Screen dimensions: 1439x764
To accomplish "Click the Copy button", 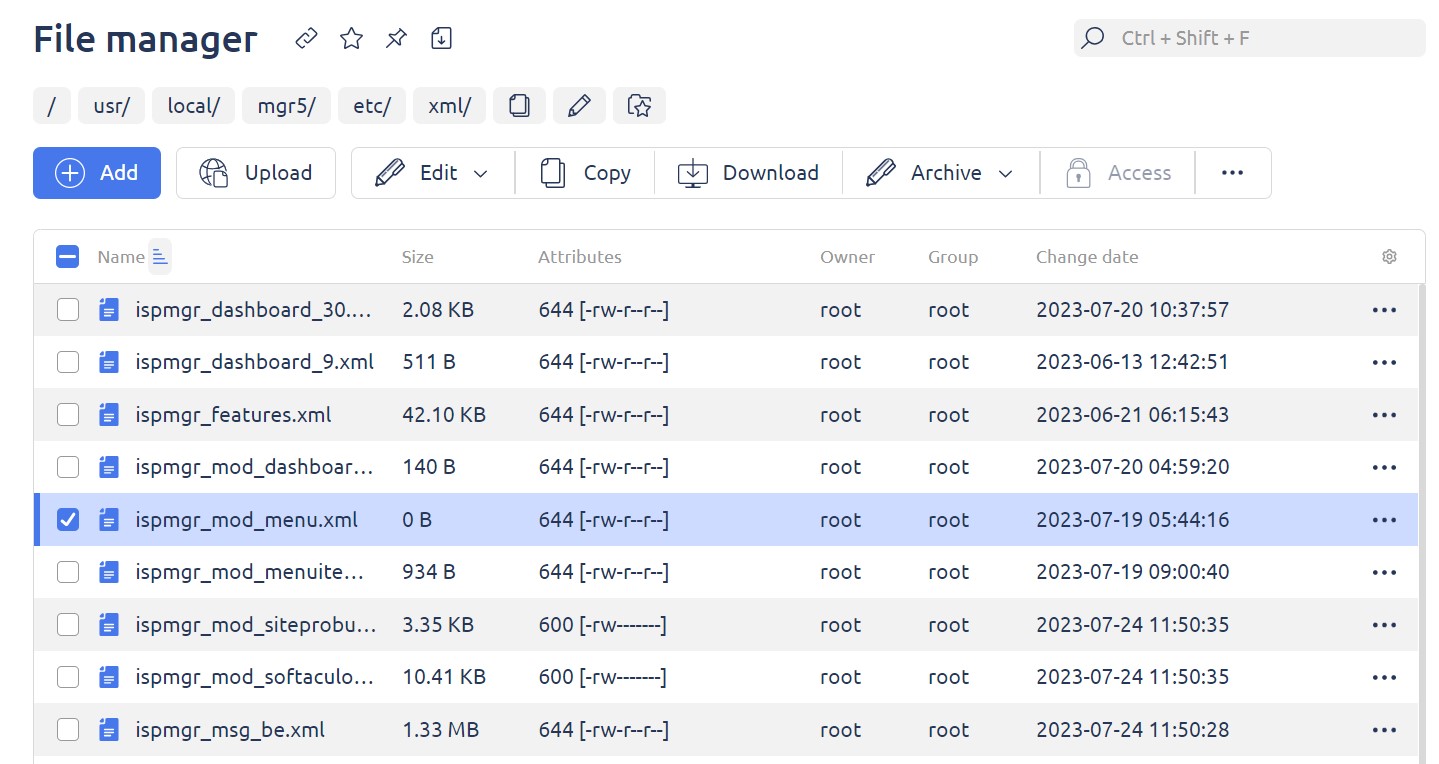I will (x=585, y=173).
